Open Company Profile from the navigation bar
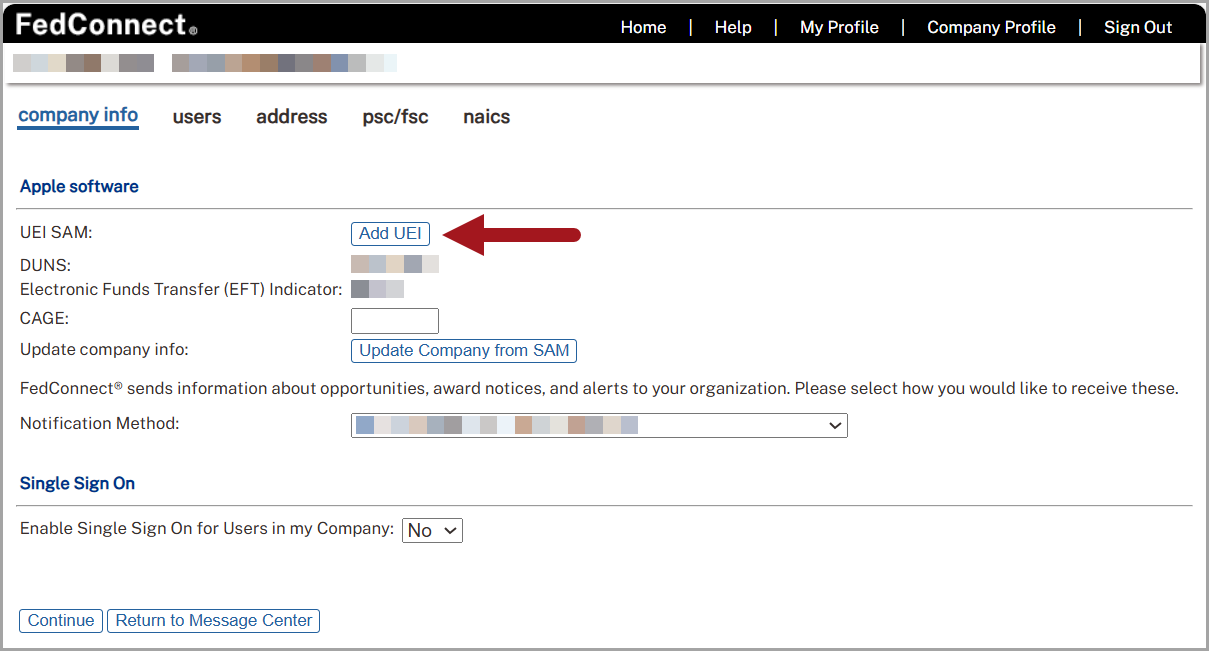 pos(991,27)
